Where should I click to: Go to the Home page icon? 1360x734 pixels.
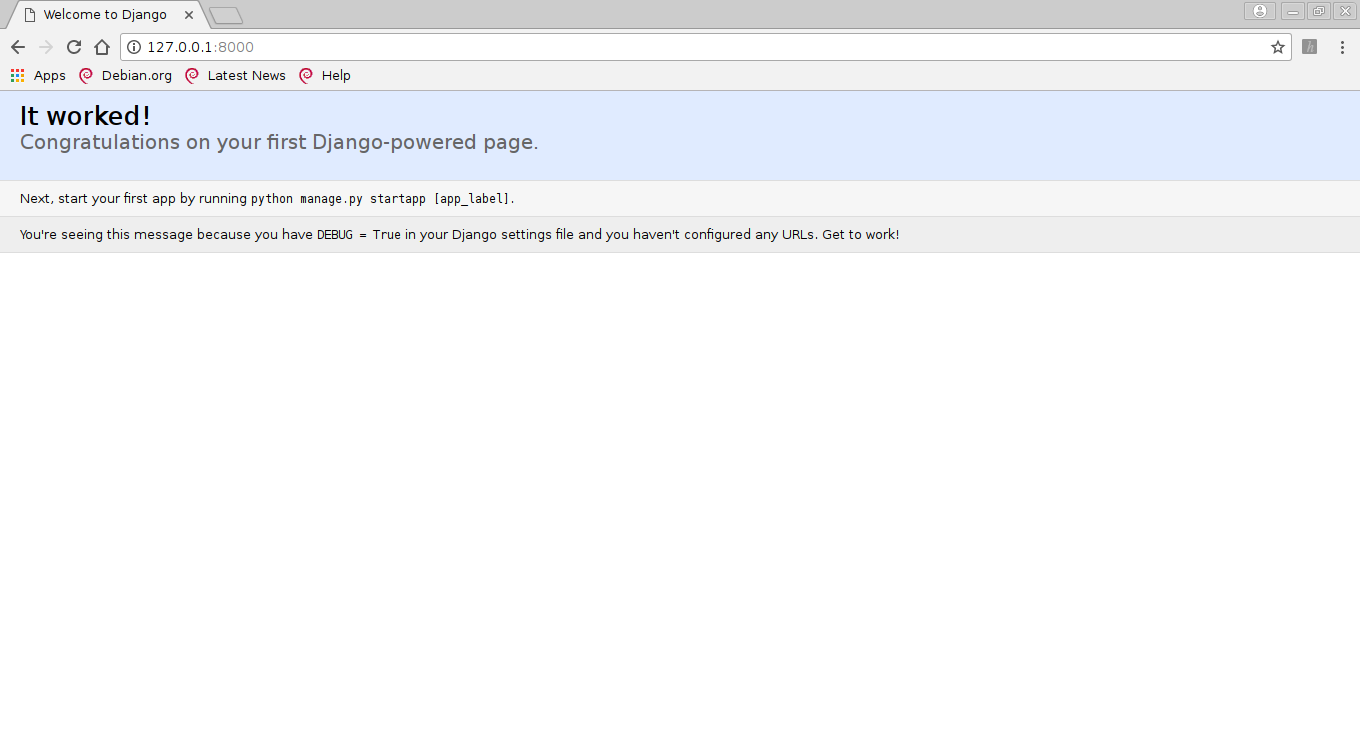coord(102,47)
